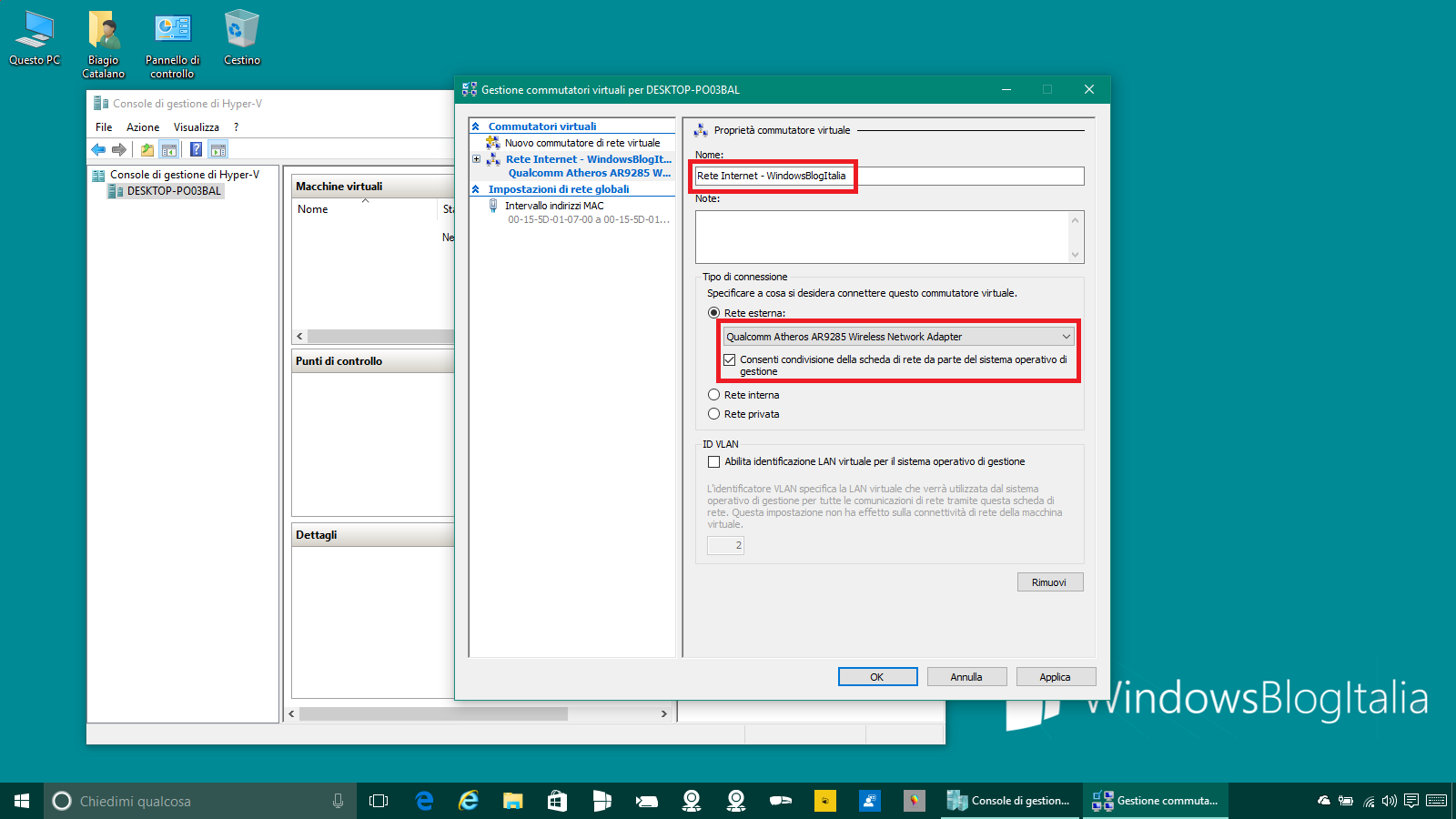The image size is (1456, 819).
Task: Launch Internet Explorer from the taskbar
Action: 469,801
